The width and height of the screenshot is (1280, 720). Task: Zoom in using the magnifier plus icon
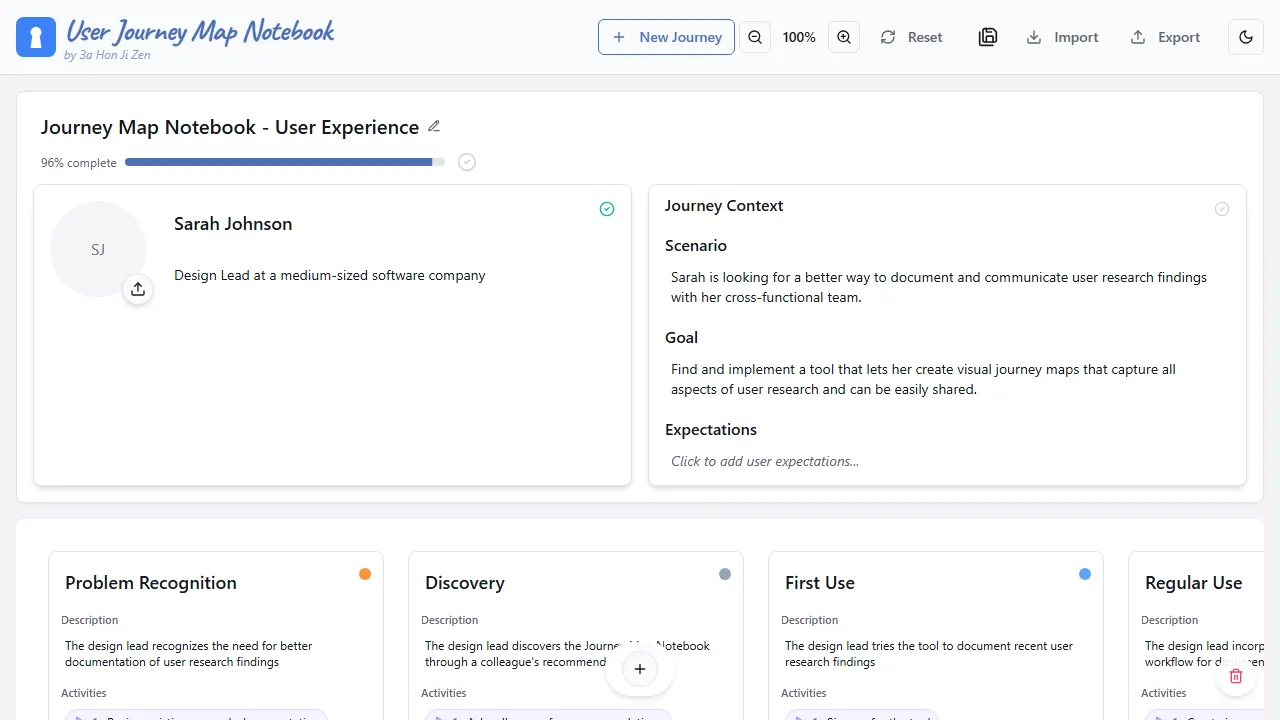(844, 37)
